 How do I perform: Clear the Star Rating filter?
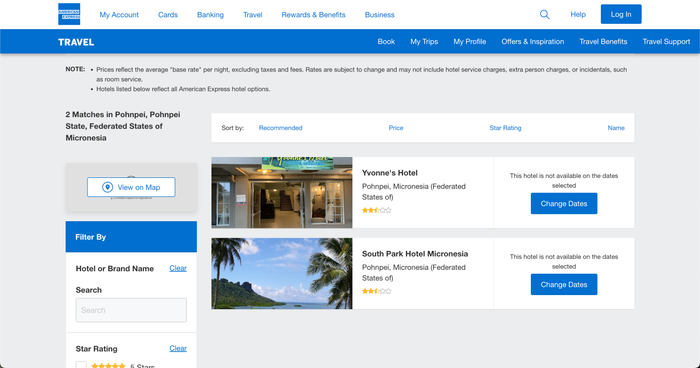(x=178, y=348)
